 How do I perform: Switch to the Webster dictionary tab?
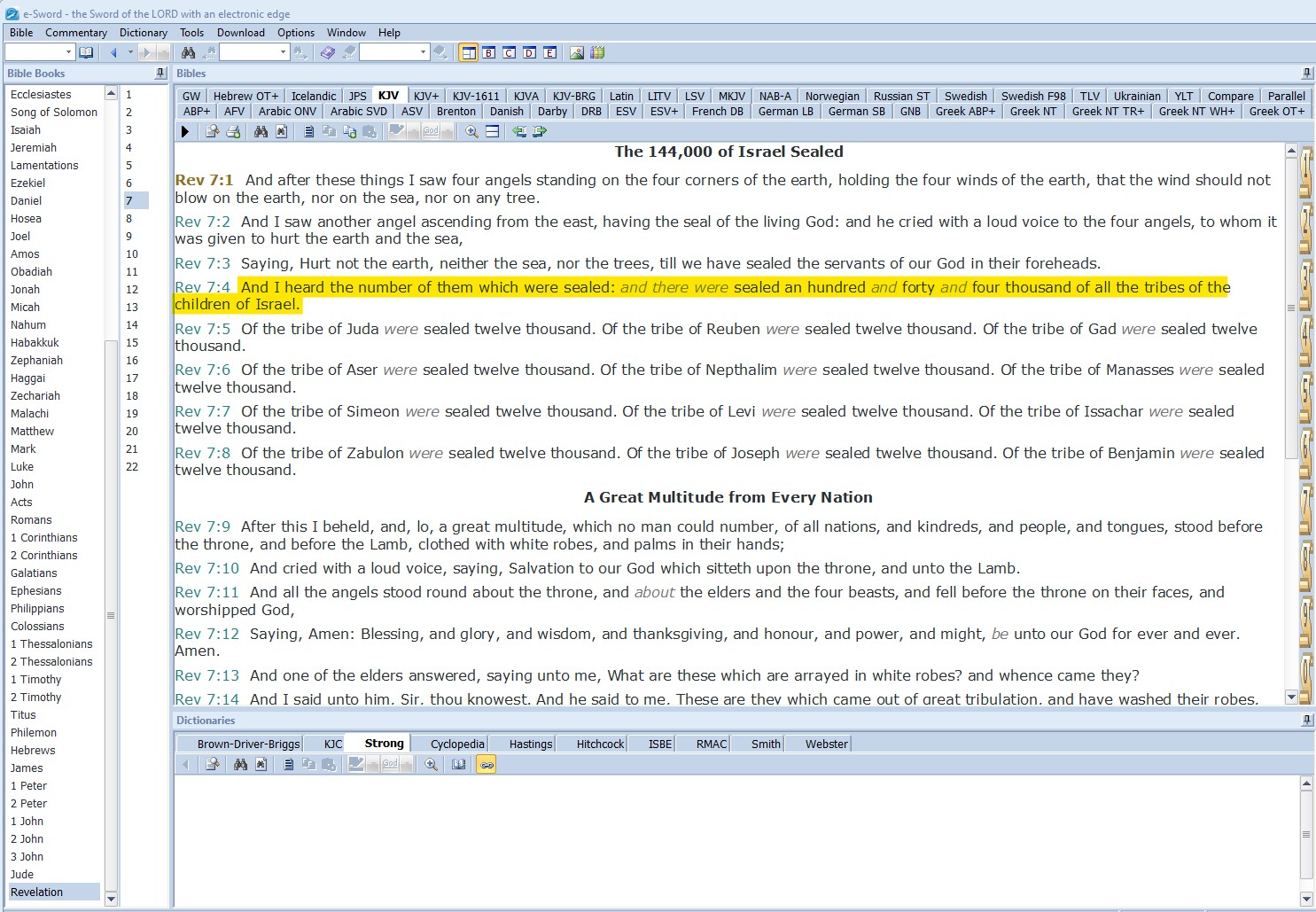827,744
